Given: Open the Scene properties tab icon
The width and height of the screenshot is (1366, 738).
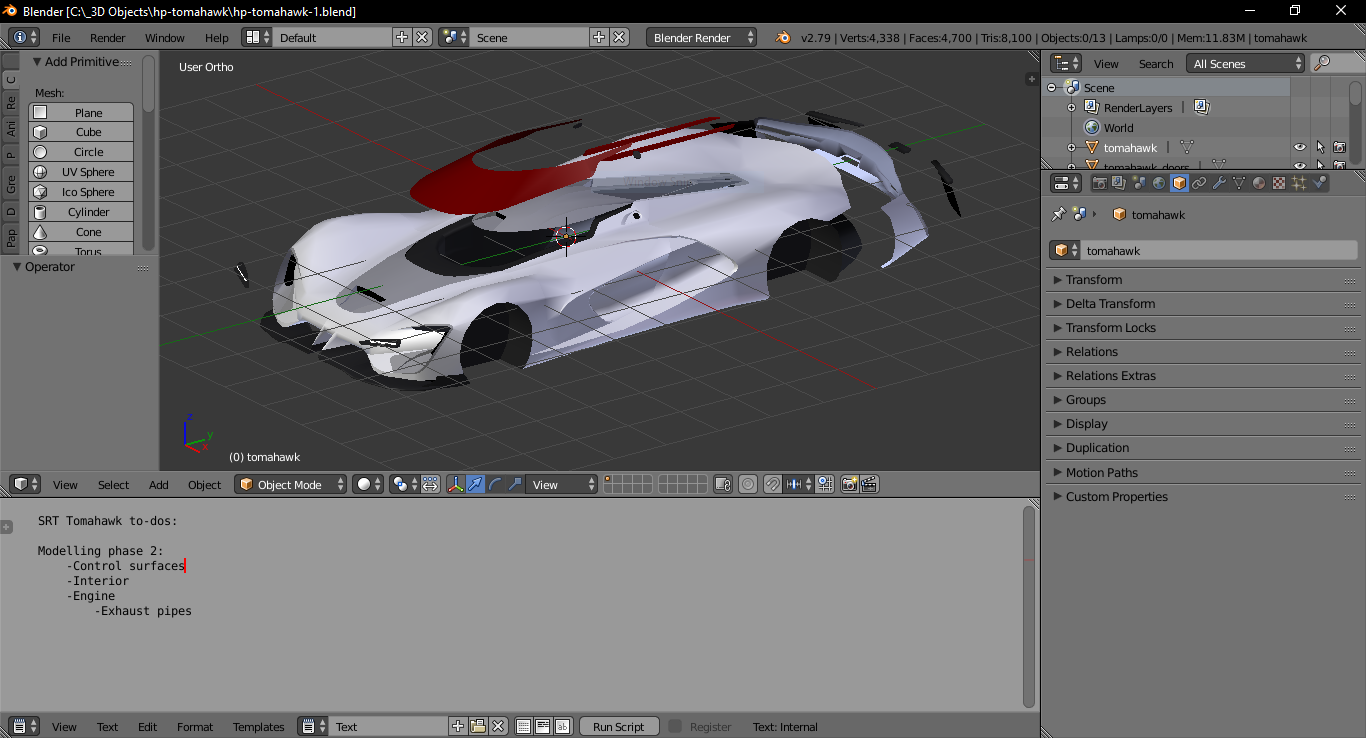Looking at the screenshot, I should pyautogui.click(x=1139, y=183).
